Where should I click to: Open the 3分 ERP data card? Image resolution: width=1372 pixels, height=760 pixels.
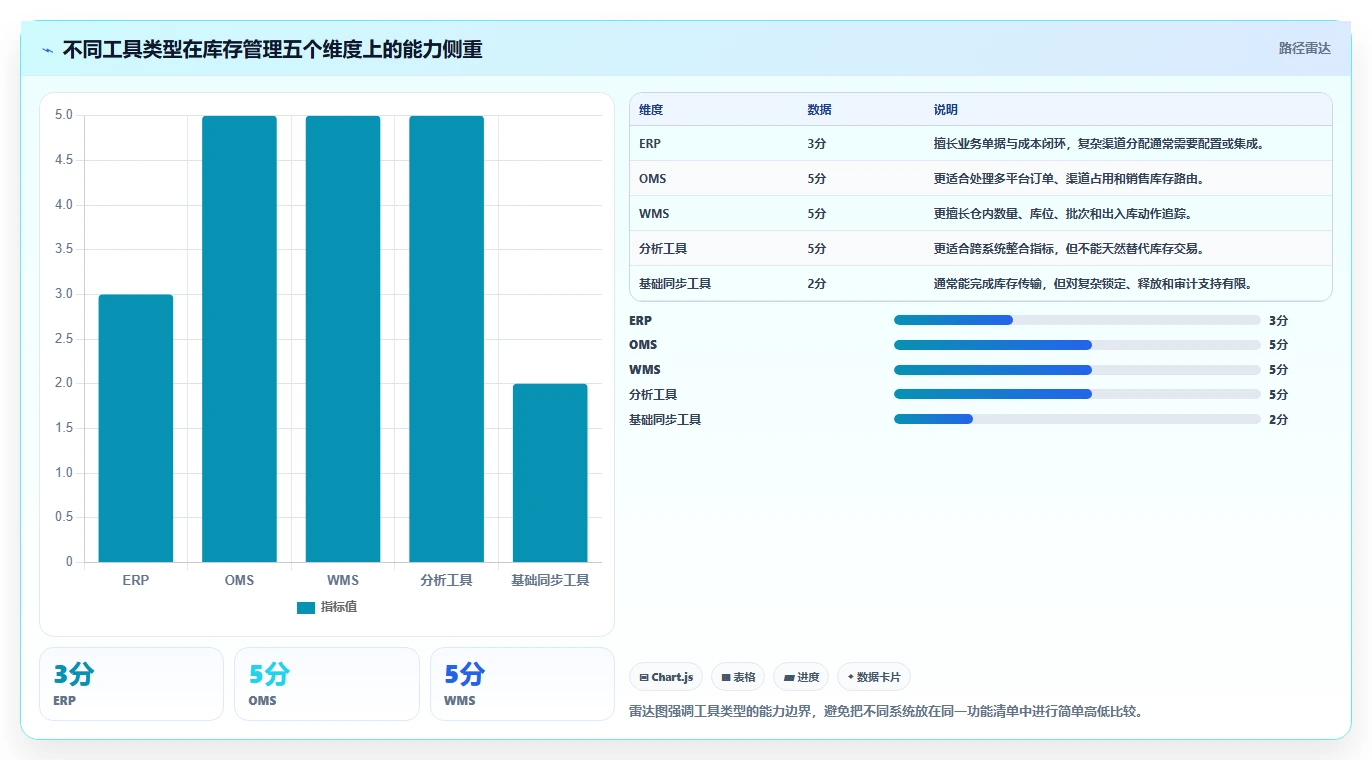pyautogui.click(x=131, y=684)
